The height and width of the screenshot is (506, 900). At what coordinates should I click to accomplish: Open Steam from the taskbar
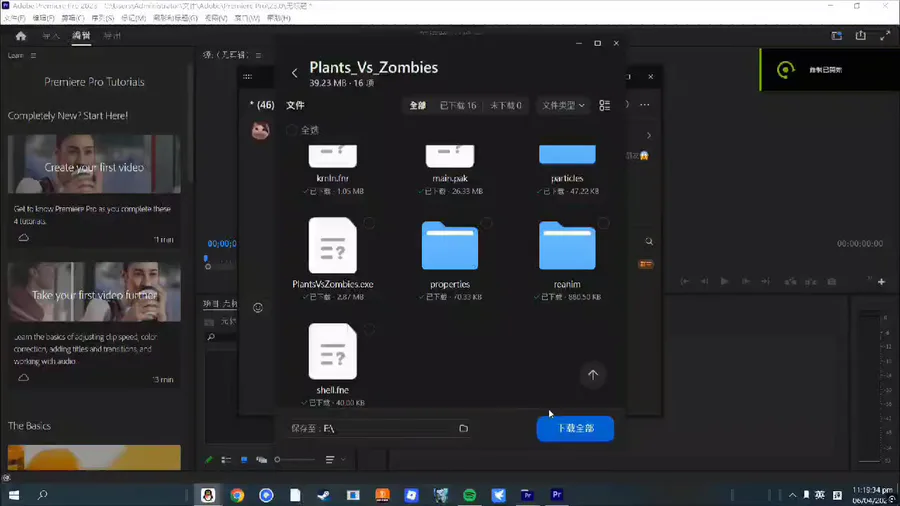[x=324, y=495]
